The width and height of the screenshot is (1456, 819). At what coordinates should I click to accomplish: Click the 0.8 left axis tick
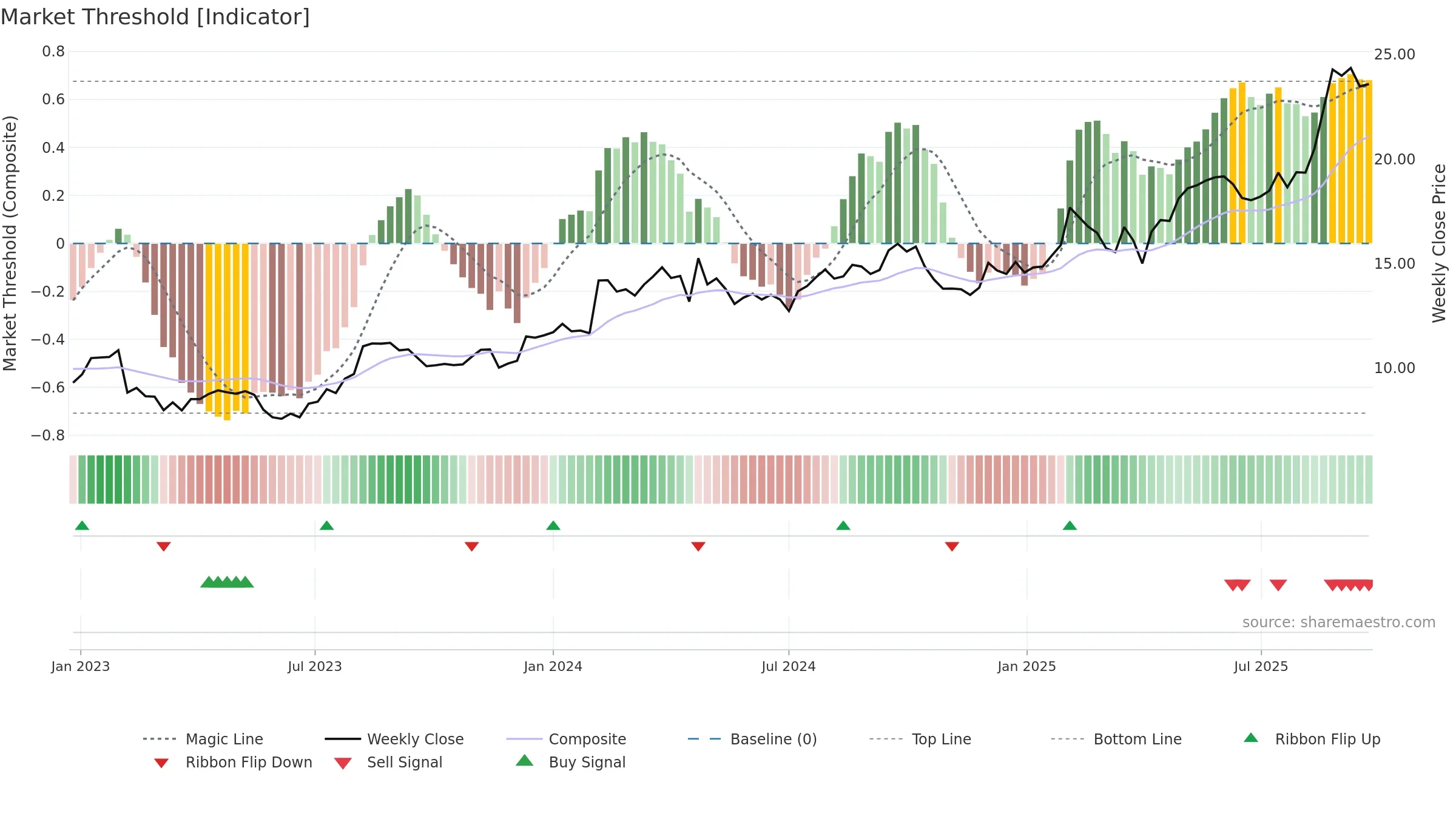point(53,52)
